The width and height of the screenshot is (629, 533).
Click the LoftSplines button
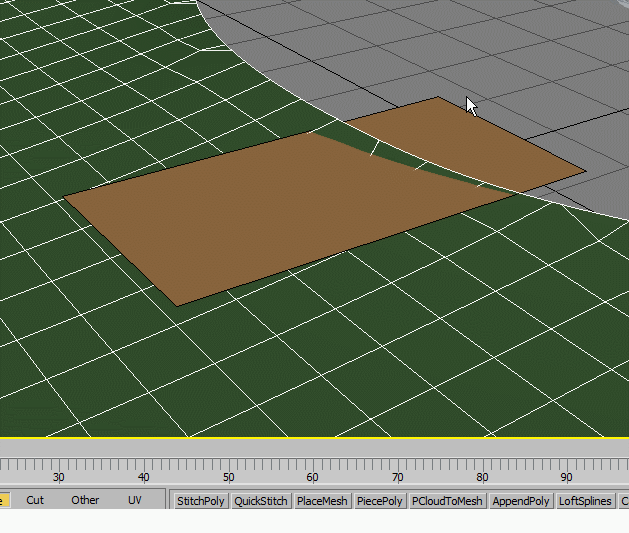coord(585,501)
